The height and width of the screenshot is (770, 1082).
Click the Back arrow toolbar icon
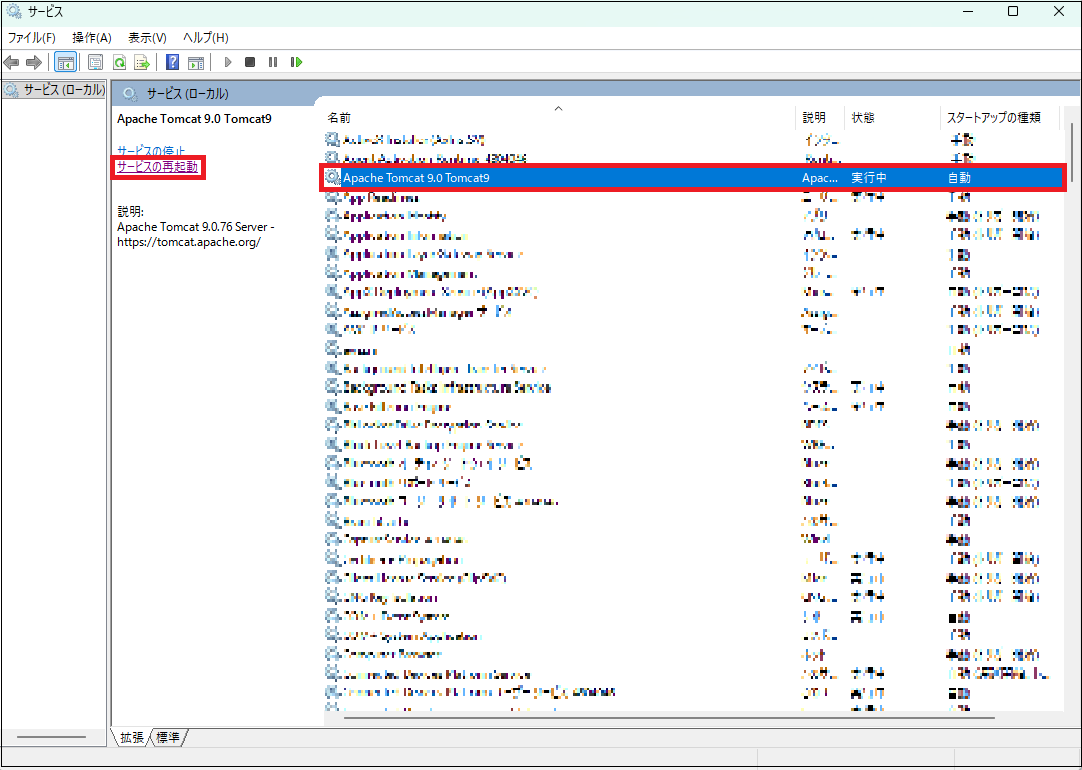click(x=12, y=62)
